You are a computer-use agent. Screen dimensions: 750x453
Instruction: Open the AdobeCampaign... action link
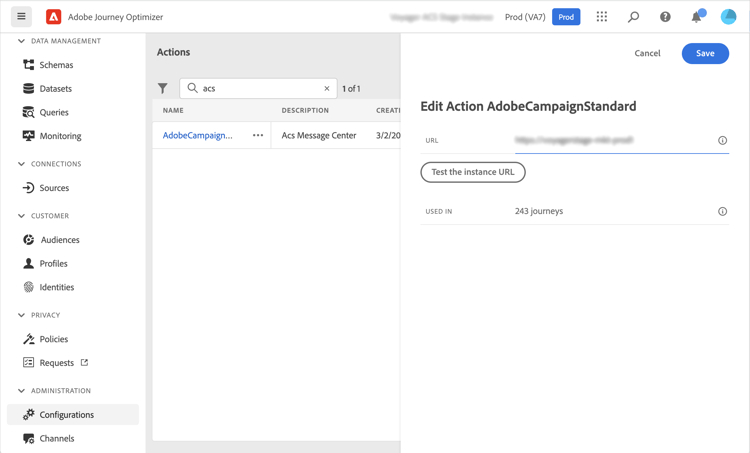[198, 135]
